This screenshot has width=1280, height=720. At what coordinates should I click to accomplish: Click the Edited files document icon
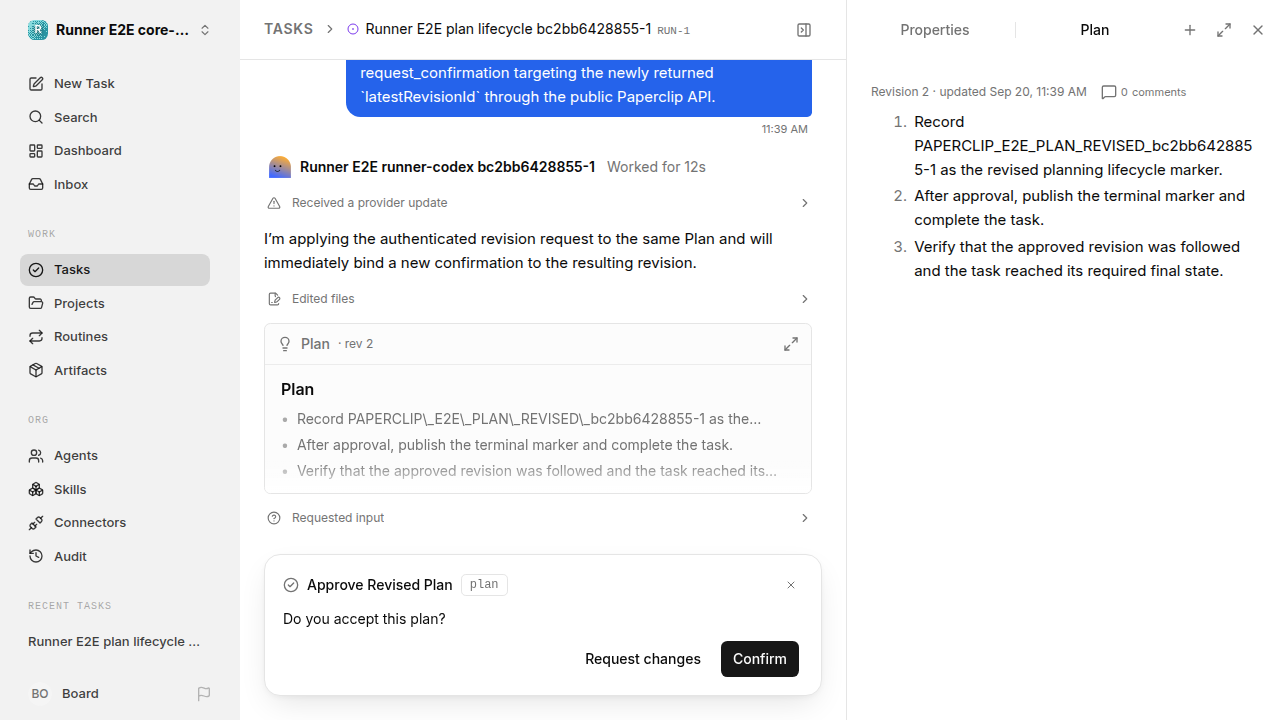(x=274, y=299)
